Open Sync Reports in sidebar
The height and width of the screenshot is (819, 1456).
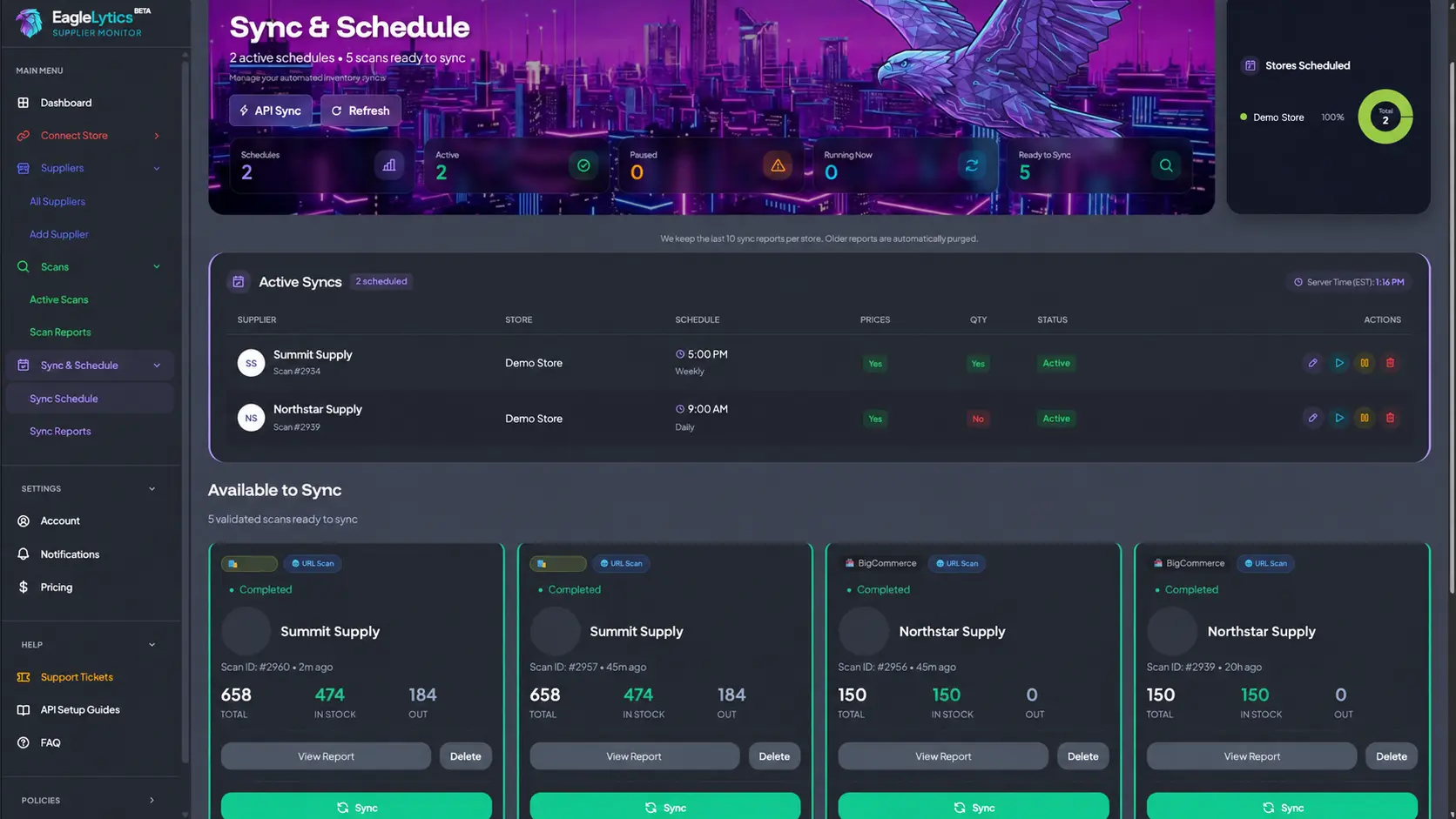60,432
